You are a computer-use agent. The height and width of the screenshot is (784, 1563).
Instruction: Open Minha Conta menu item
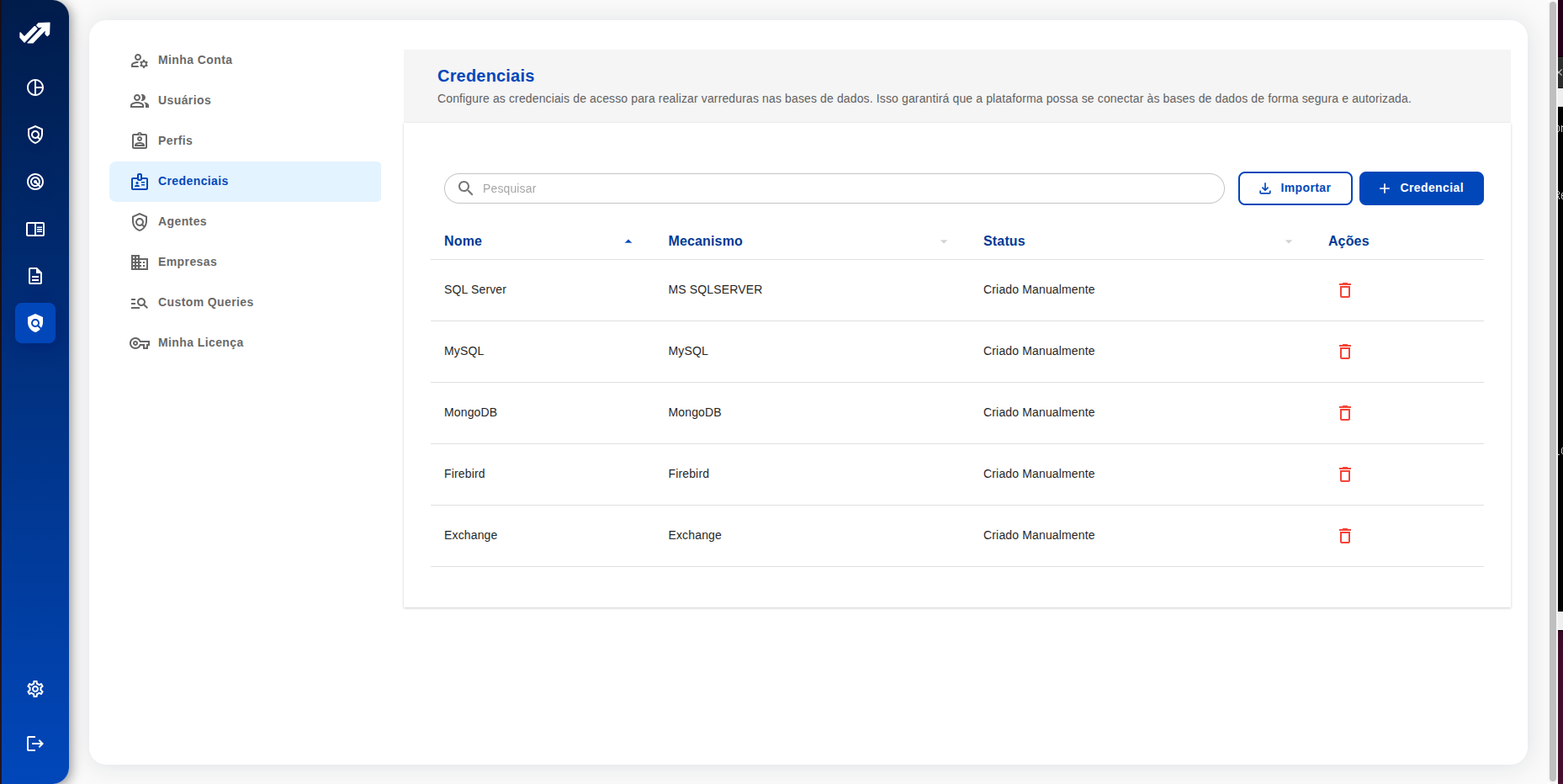pyautogui.click(x=194, y=60)
